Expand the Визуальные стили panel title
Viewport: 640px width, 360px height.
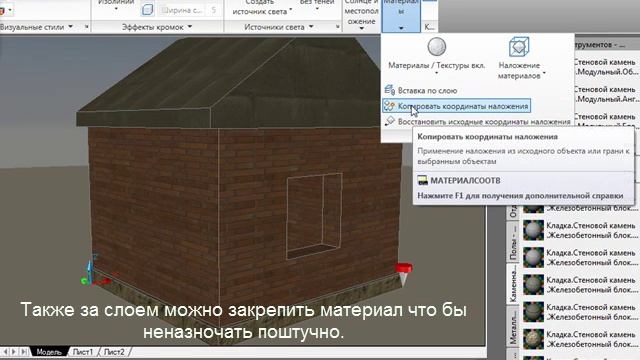pos(36,27)
